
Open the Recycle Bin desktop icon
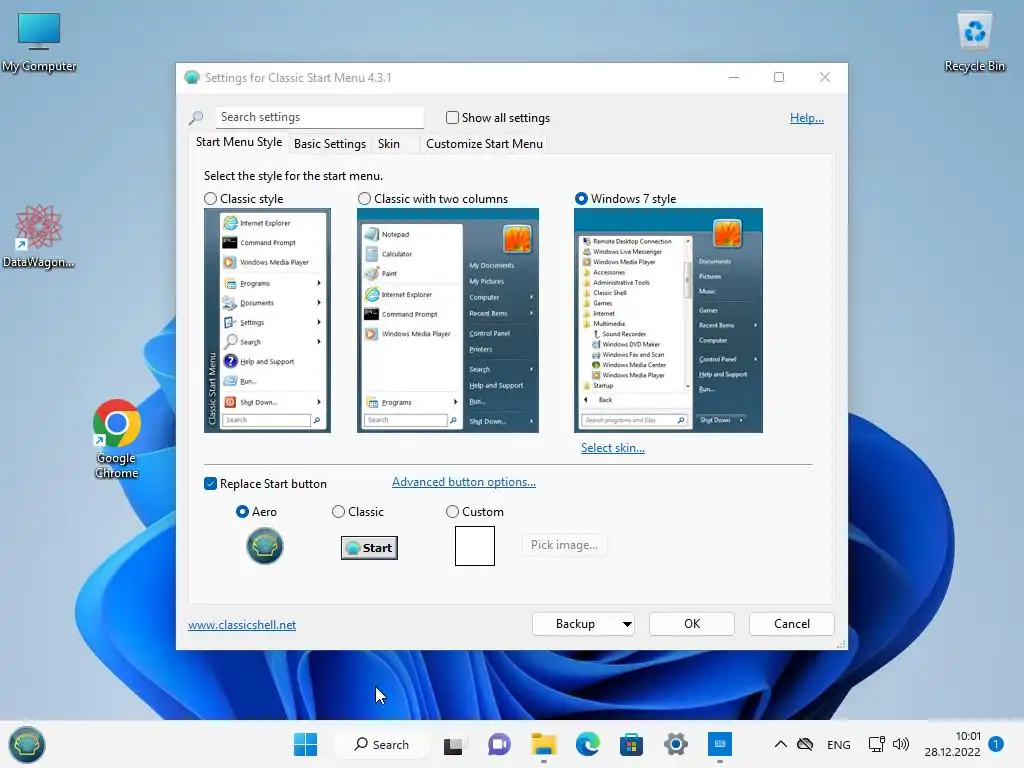tap(974, 42)
